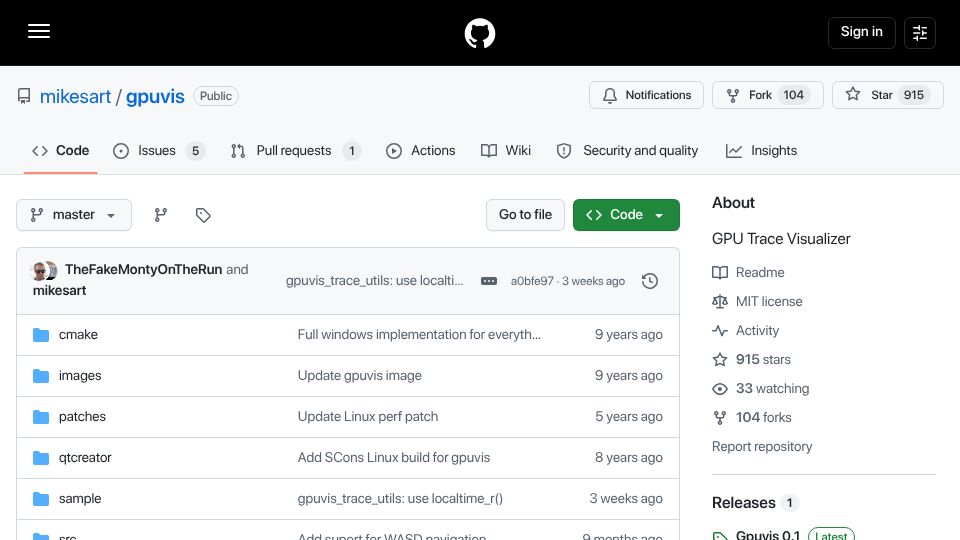
Task: Open the 104 forks link
Action: point(763,418)
